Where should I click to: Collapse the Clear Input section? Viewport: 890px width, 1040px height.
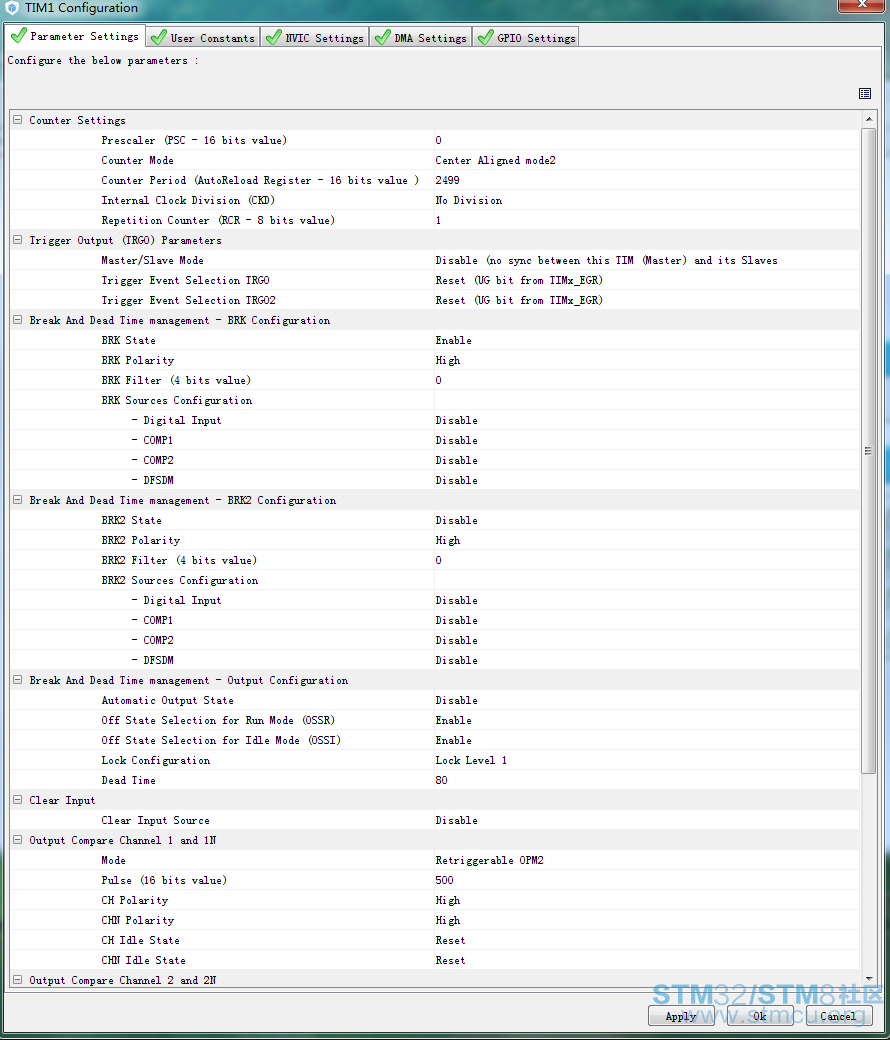click(18, 800)
